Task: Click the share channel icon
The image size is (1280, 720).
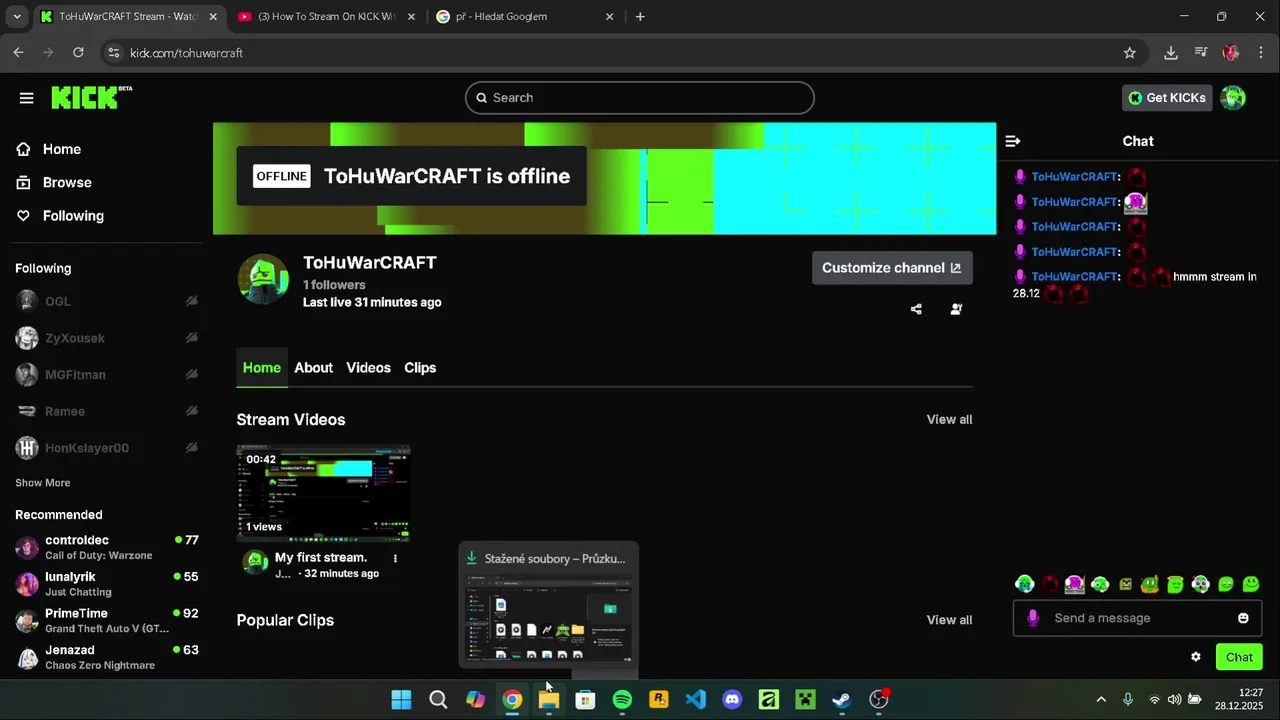Action: (x=916, y=309)
